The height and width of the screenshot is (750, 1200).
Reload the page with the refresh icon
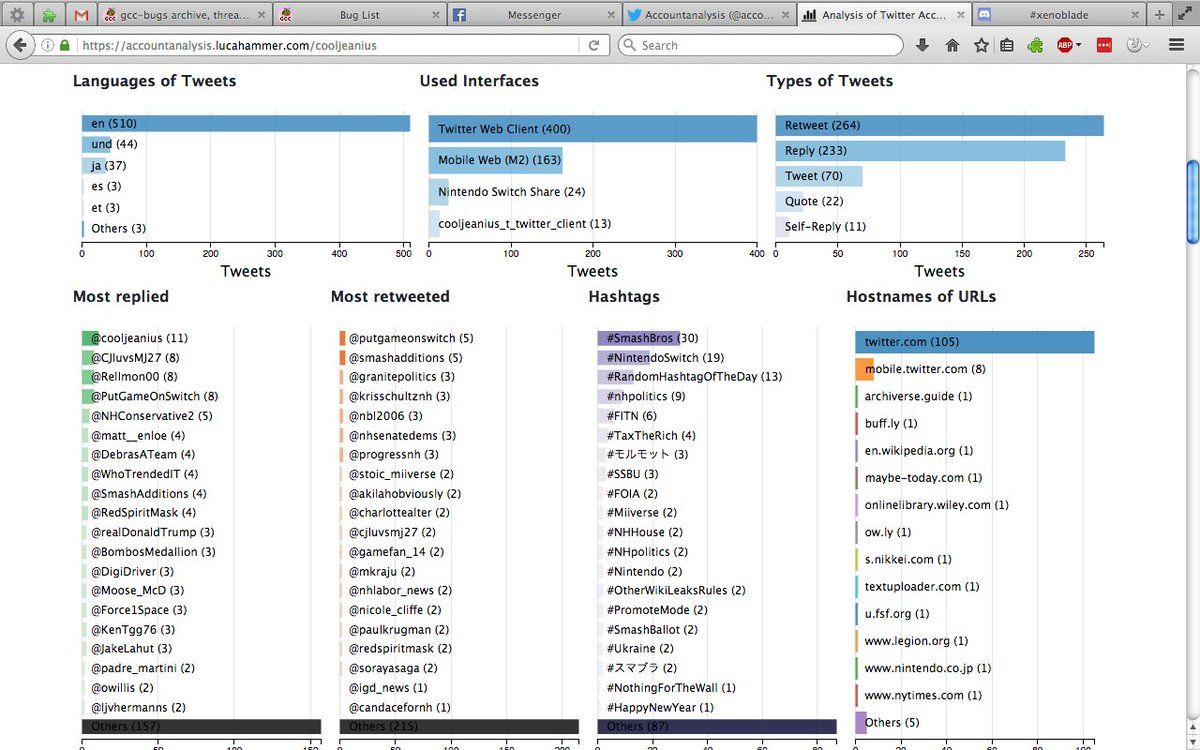[x=594, y=45]
